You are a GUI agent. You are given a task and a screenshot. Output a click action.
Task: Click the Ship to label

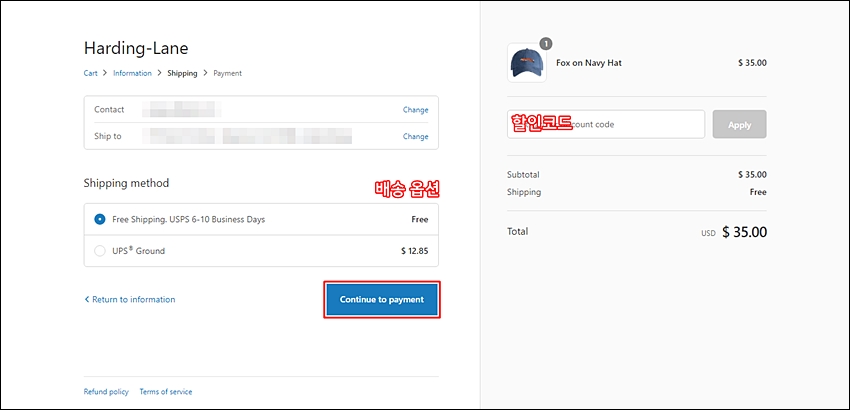(x=108, y=136)
